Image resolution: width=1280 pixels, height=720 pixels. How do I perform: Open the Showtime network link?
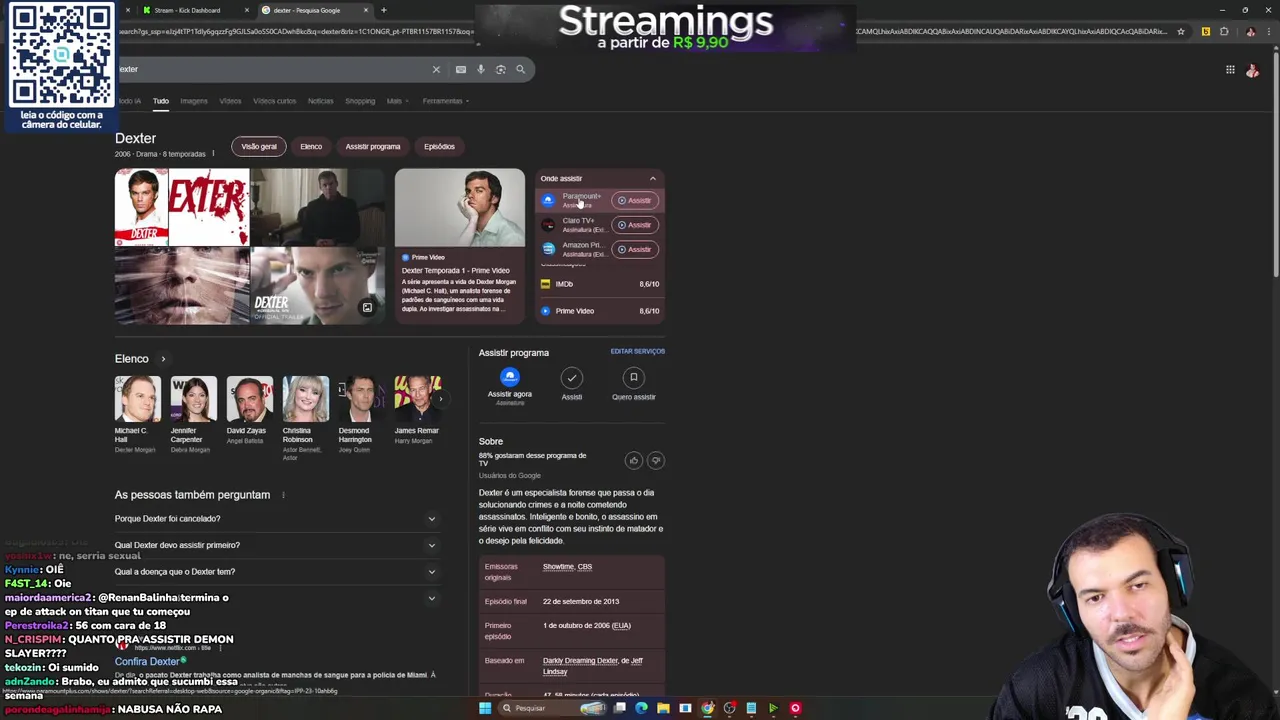tap(557, 567)
